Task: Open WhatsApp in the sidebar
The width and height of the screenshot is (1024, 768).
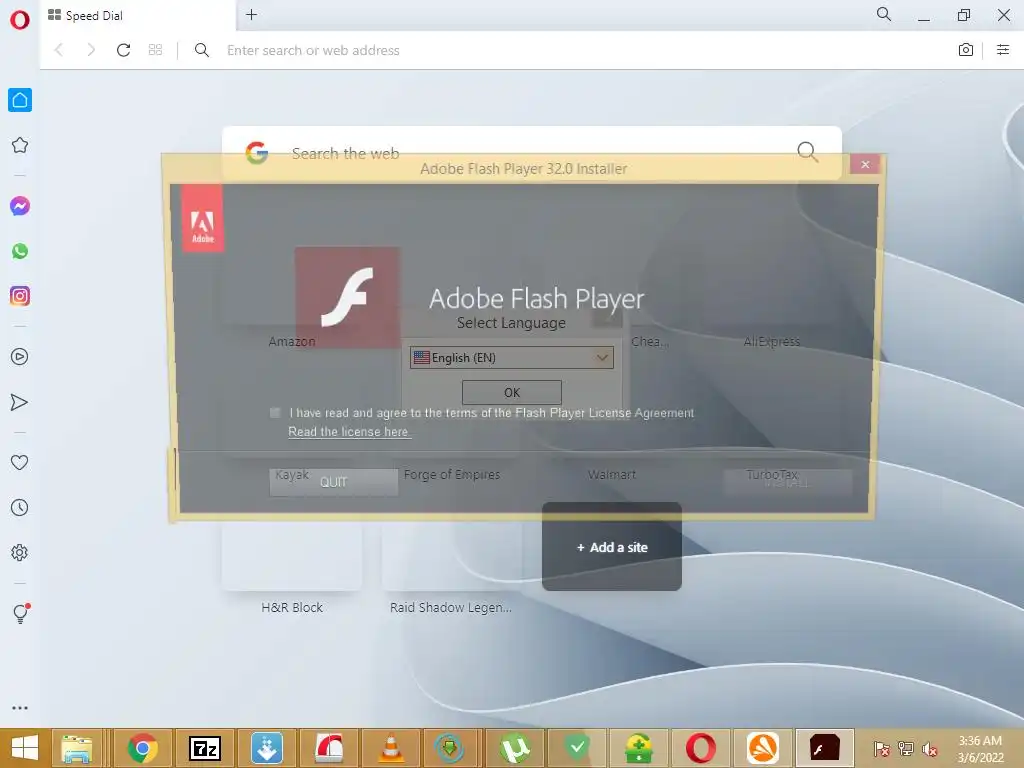Action: (20, 251)
